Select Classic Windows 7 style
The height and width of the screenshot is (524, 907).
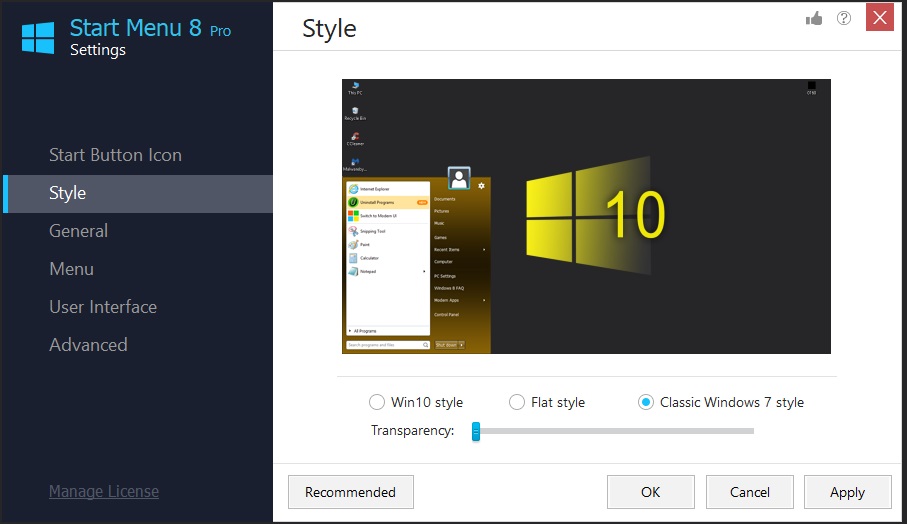click(646, 402)
